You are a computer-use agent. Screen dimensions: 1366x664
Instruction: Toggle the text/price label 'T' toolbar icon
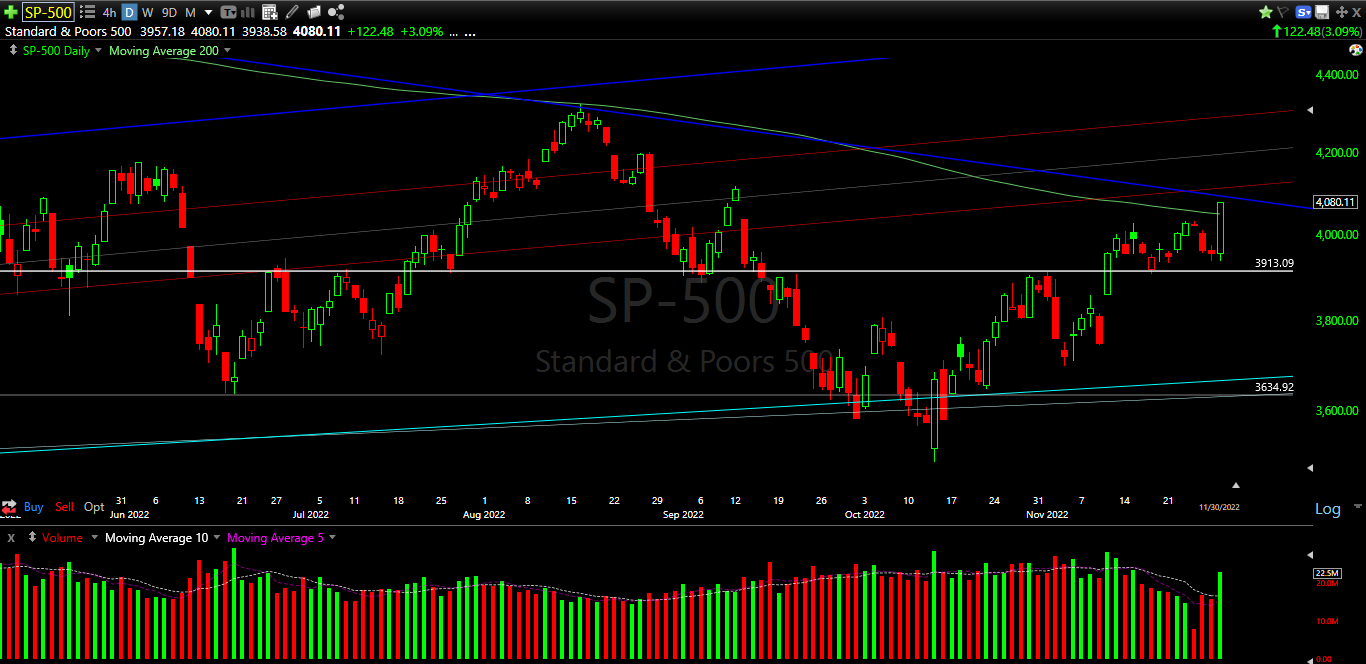(228, 12)
